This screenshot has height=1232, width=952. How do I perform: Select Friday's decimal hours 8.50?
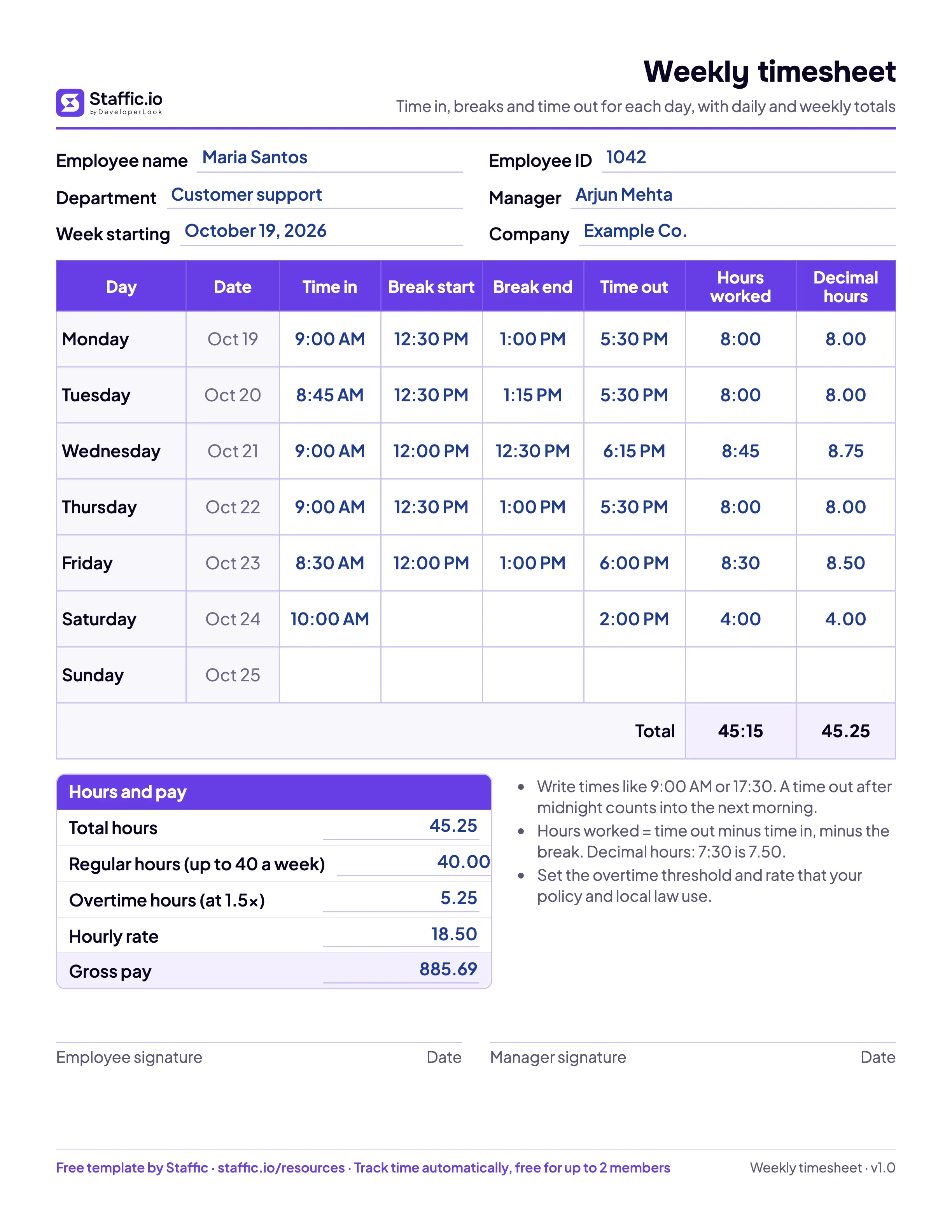point(845,563)
